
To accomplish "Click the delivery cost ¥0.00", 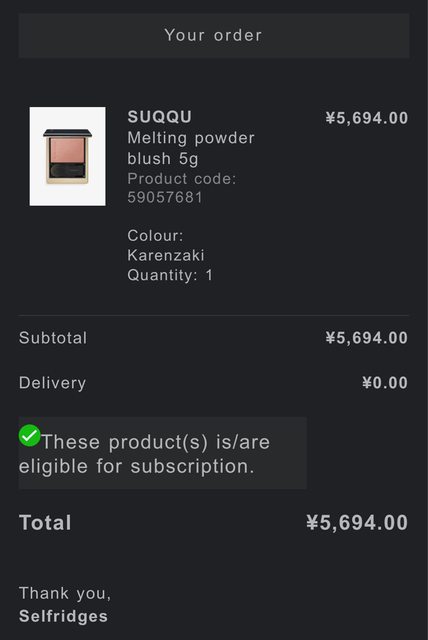I will (x=385, y=383).
